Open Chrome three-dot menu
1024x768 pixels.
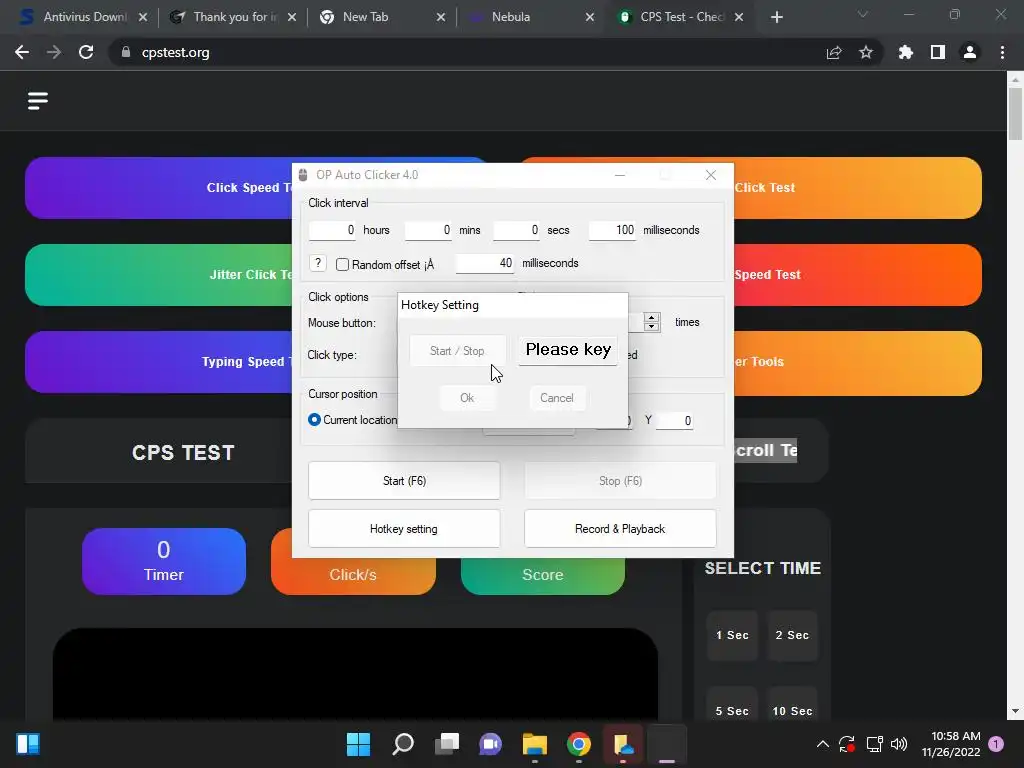click(1002, 52)
